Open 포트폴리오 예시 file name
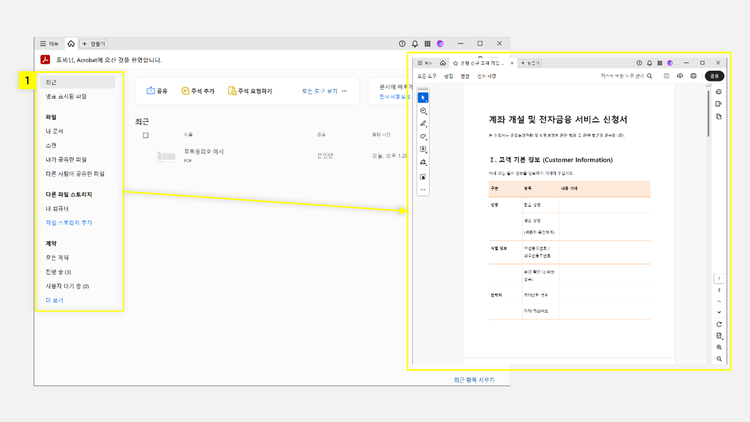Screen dimensions: 750x422 pyautogui.click(x=204, y=152)
